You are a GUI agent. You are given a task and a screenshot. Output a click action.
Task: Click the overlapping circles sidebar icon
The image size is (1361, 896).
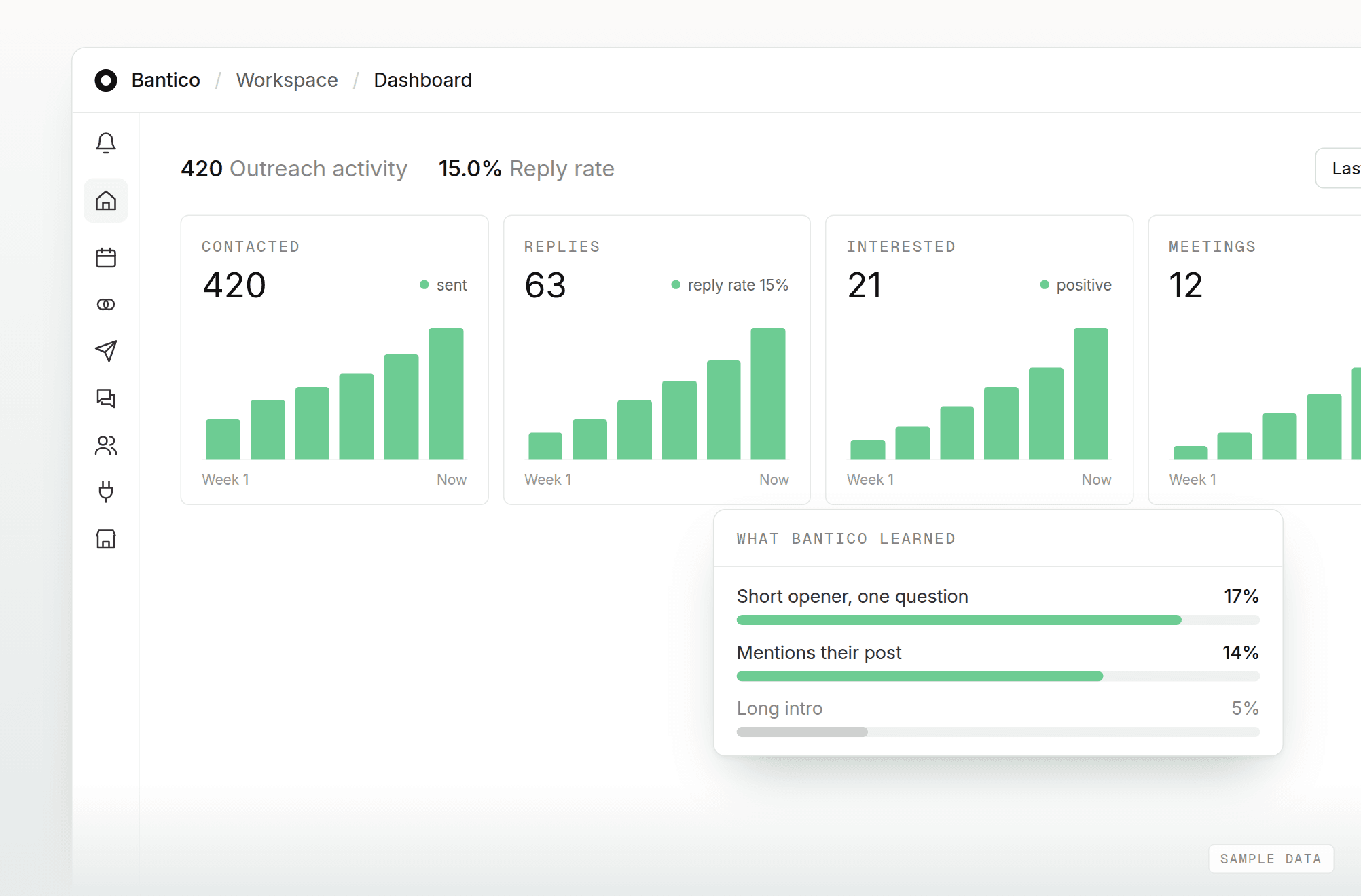point(106,305)
